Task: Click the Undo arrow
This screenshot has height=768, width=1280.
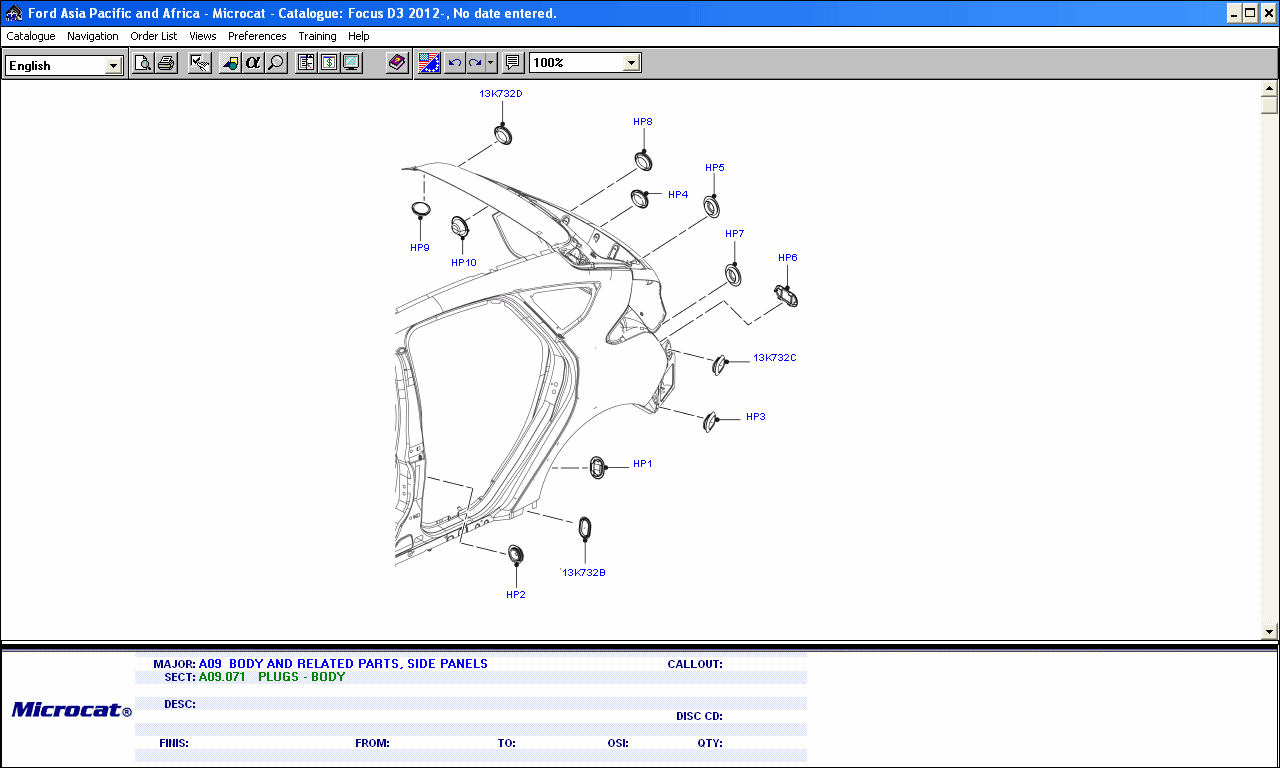Action: pyautogui.click(x=453, y=62)
